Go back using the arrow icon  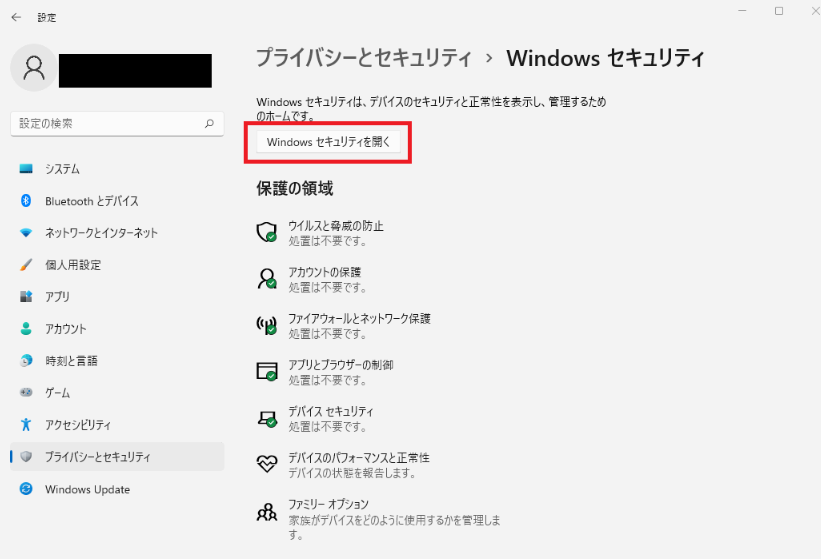[x=16, y=17]
